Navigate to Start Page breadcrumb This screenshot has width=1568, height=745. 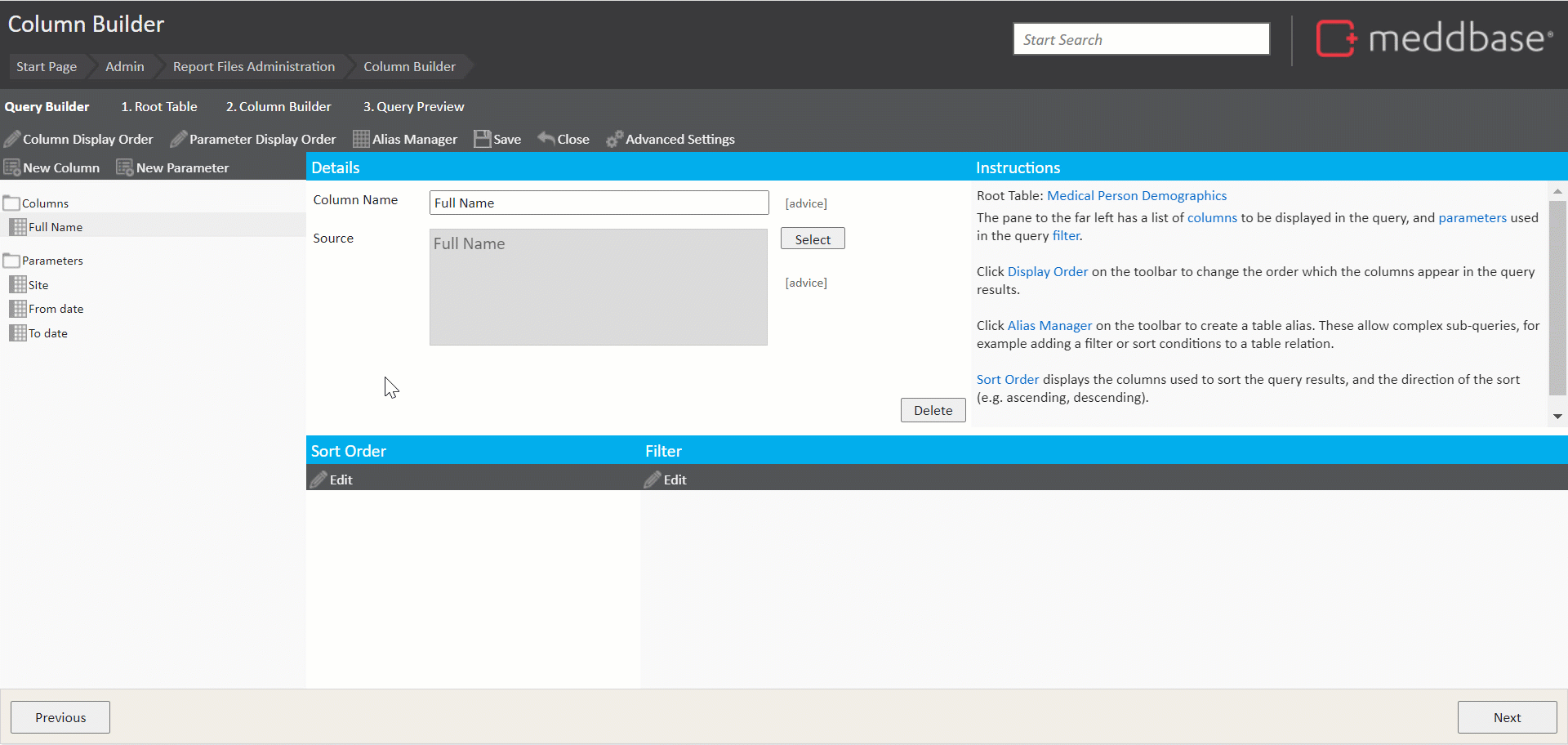[47, 67]
